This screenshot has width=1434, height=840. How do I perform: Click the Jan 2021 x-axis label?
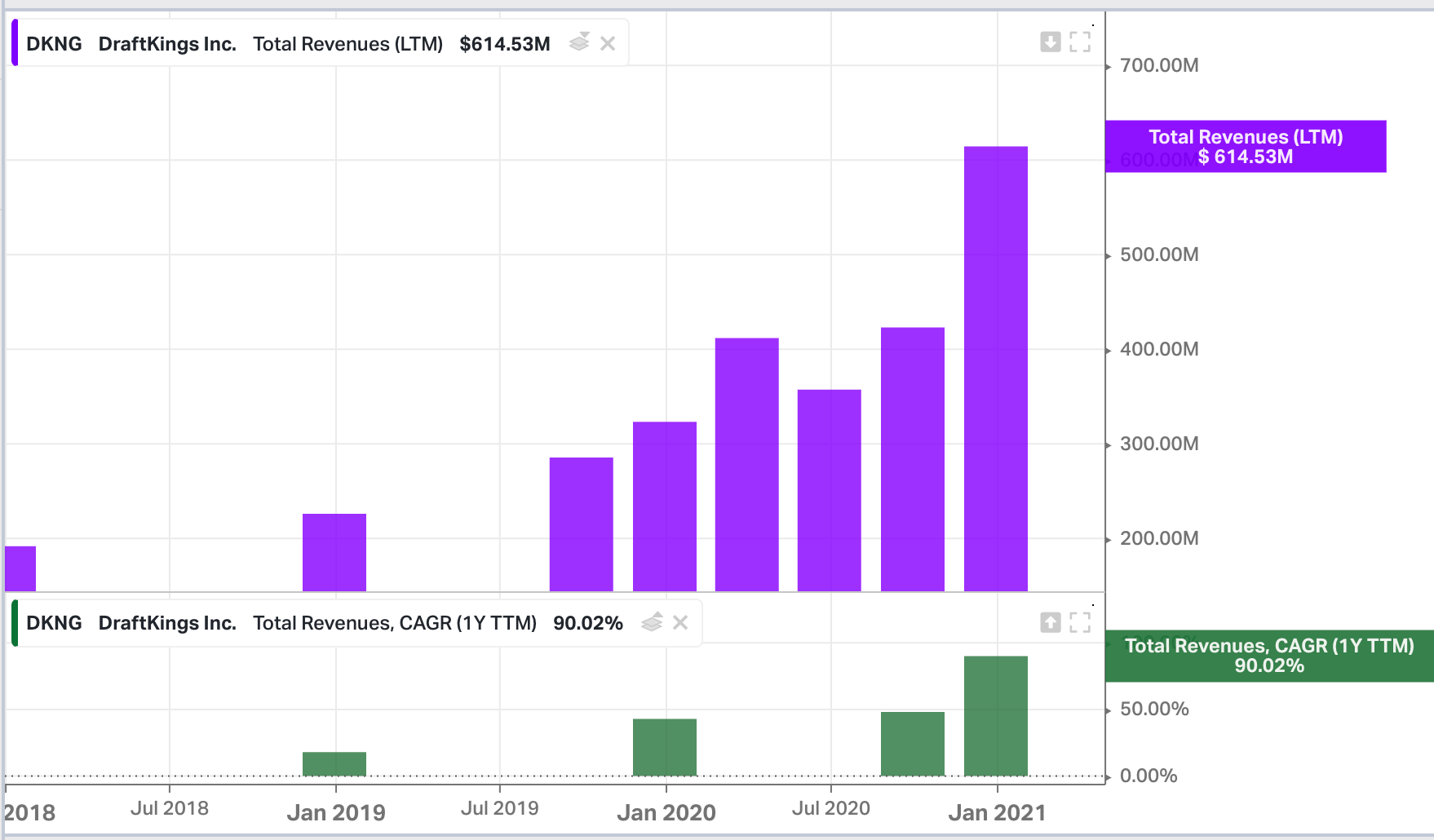click(x=997, y=812)
